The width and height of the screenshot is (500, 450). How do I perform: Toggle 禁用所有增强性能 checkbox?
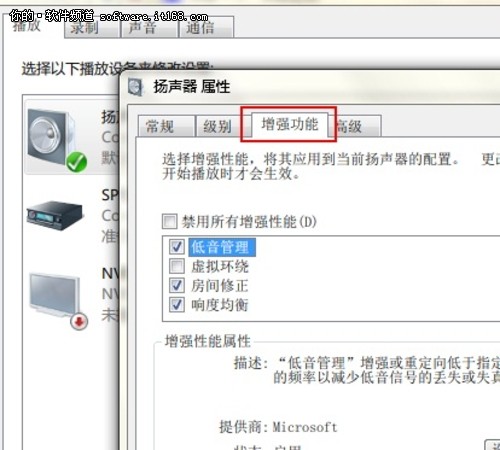(x=170, y=221)
